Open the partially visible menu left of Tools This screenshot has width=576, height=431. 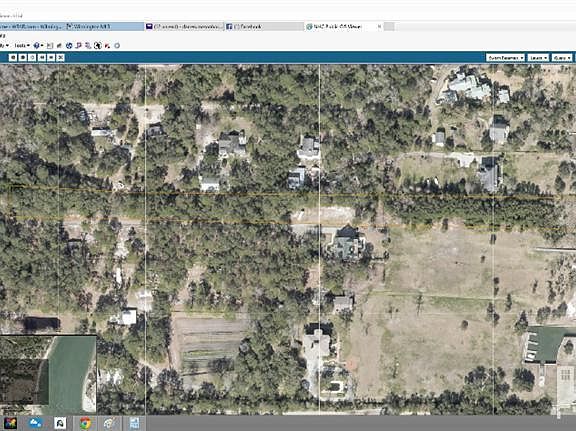coord(4,46)
